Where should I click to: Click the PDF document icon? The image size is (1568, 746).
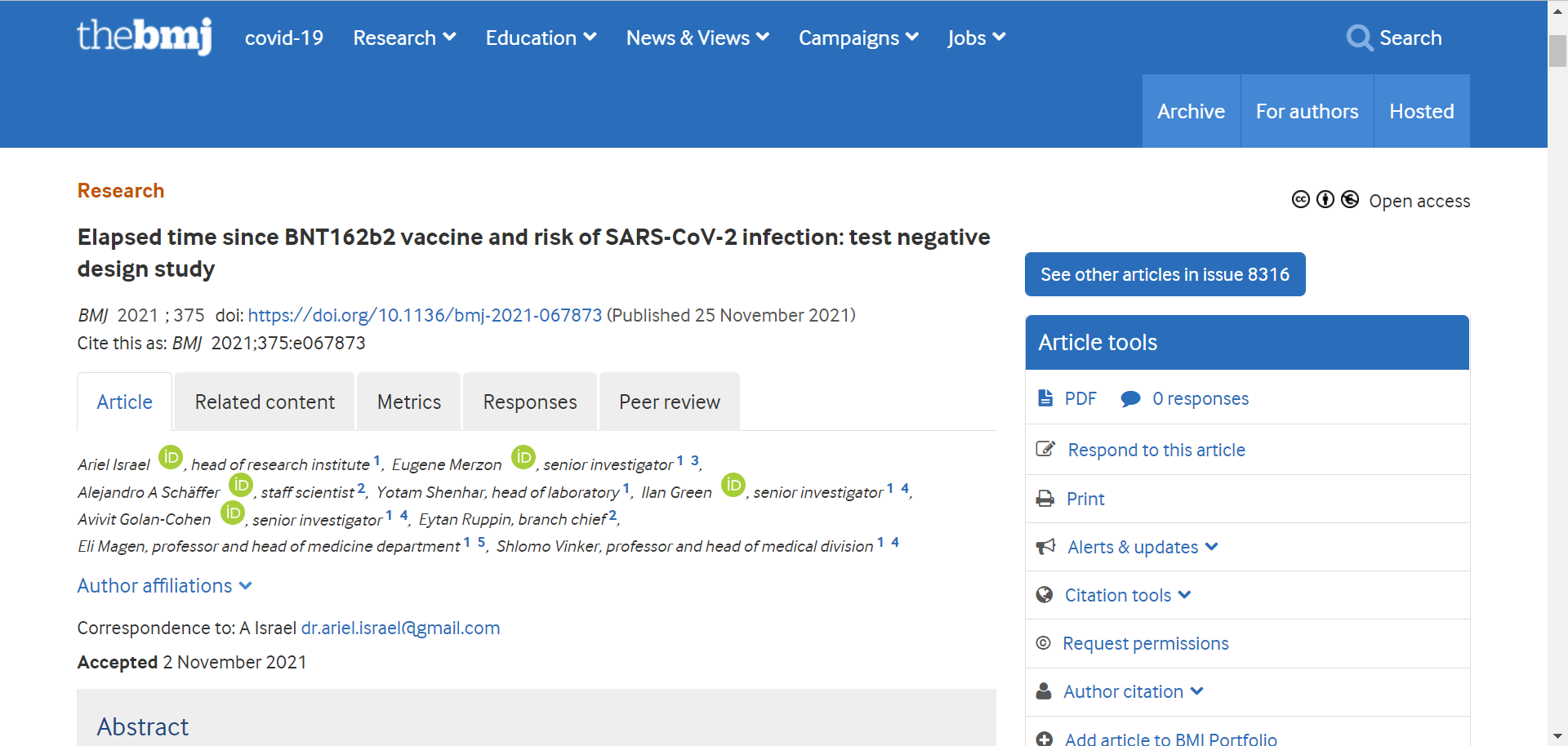[x=1045, y=398]
